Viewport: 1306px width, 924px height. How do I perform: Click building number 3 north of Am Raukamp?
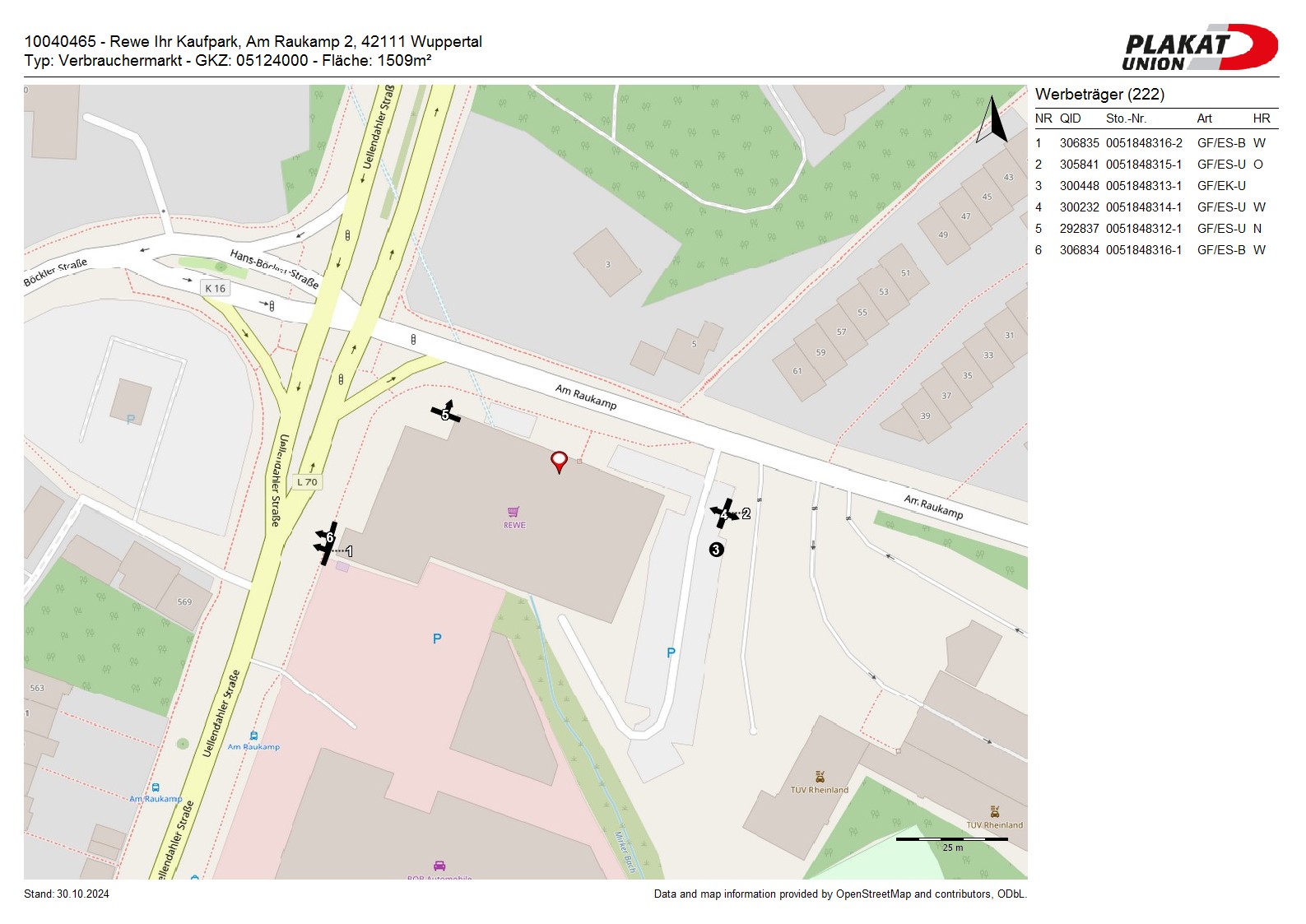[x=607, y=265]
